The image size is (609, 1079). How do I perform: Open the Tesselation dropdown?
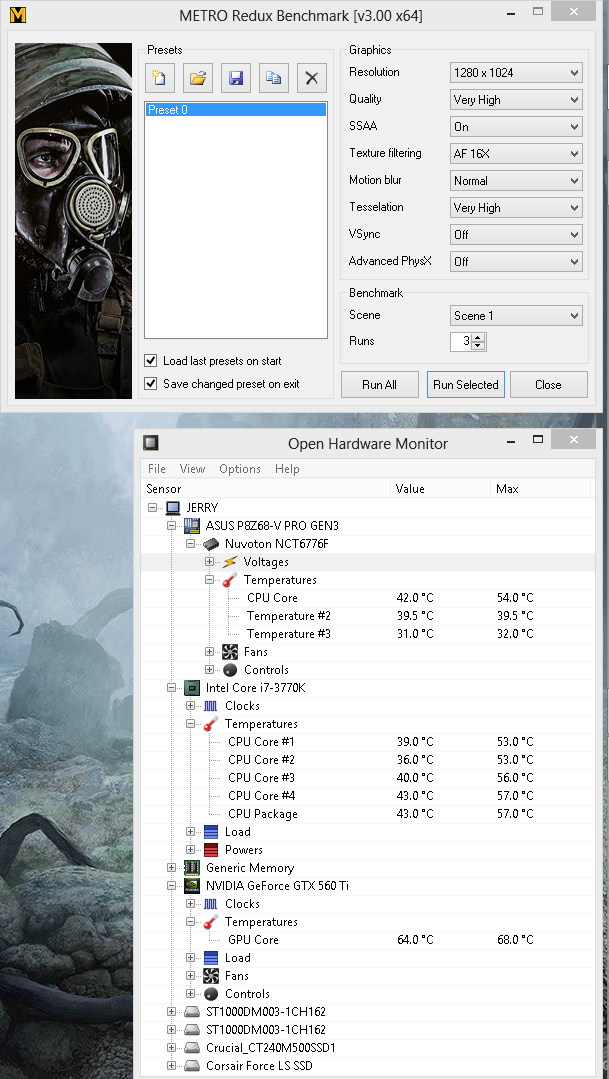click(516, 207)
